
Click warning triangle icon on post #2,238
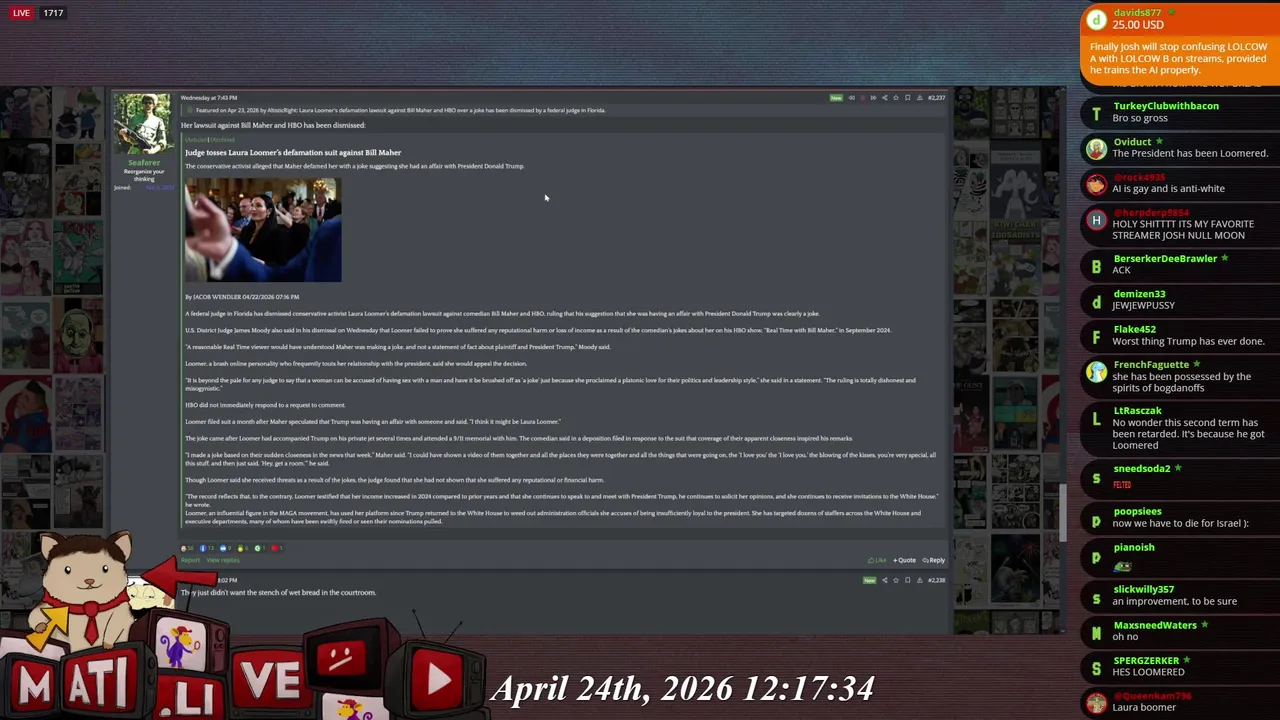click(x=919, y=580)
